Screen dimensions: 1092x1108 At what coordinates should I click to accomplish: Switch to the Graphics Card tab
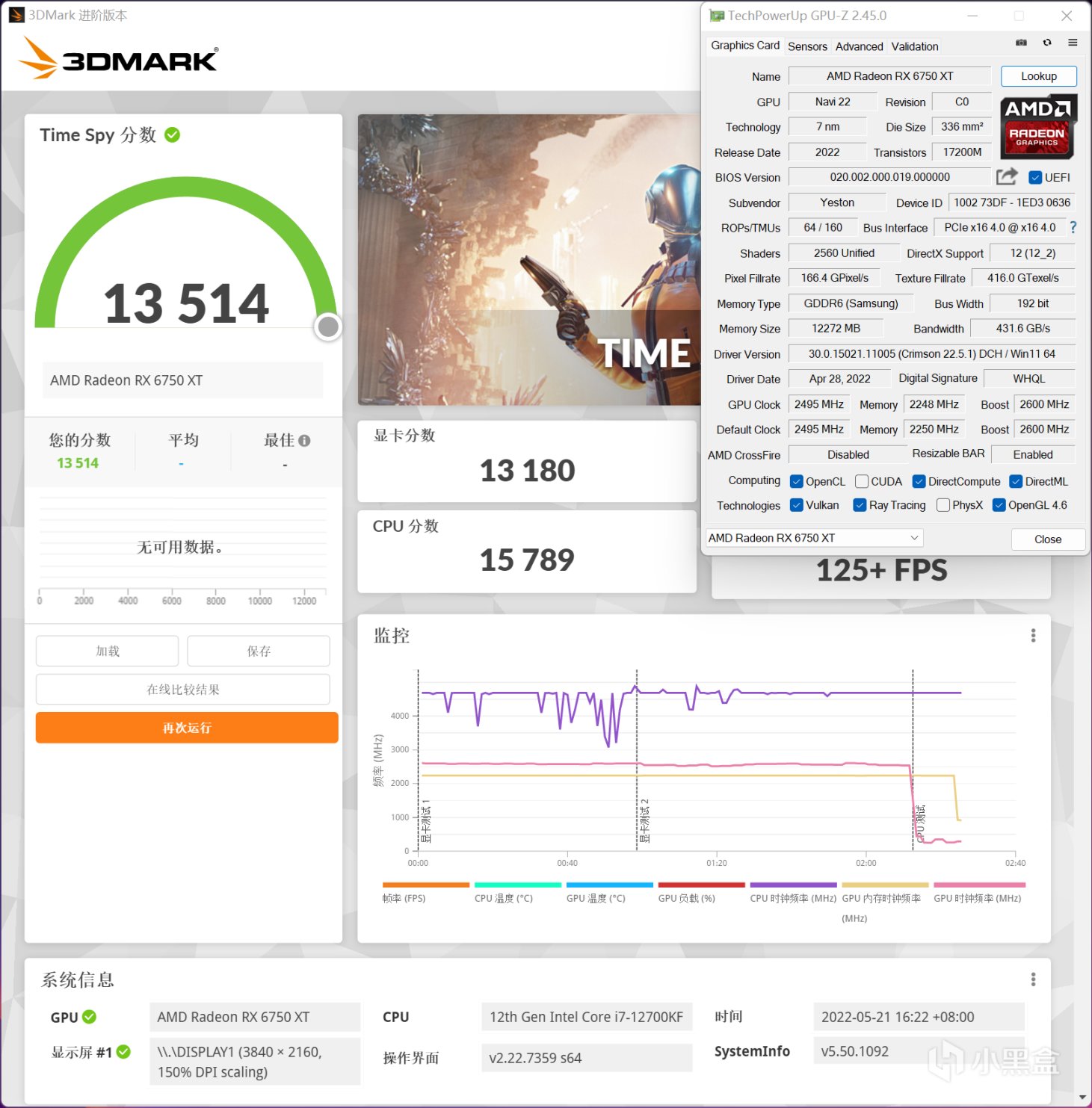745,46
